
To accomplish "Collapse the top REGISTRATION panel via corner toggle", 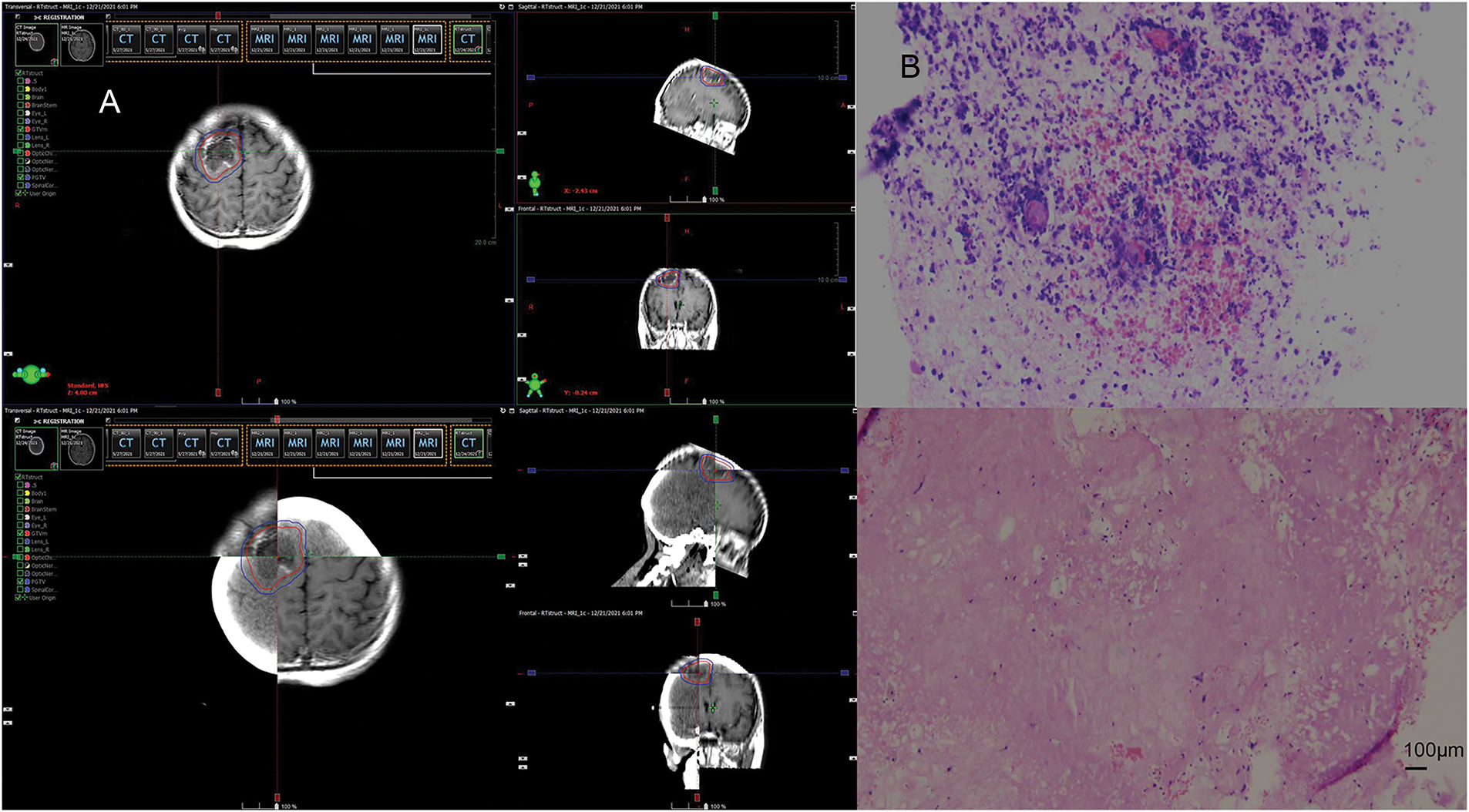I will (x=18, y=17).
